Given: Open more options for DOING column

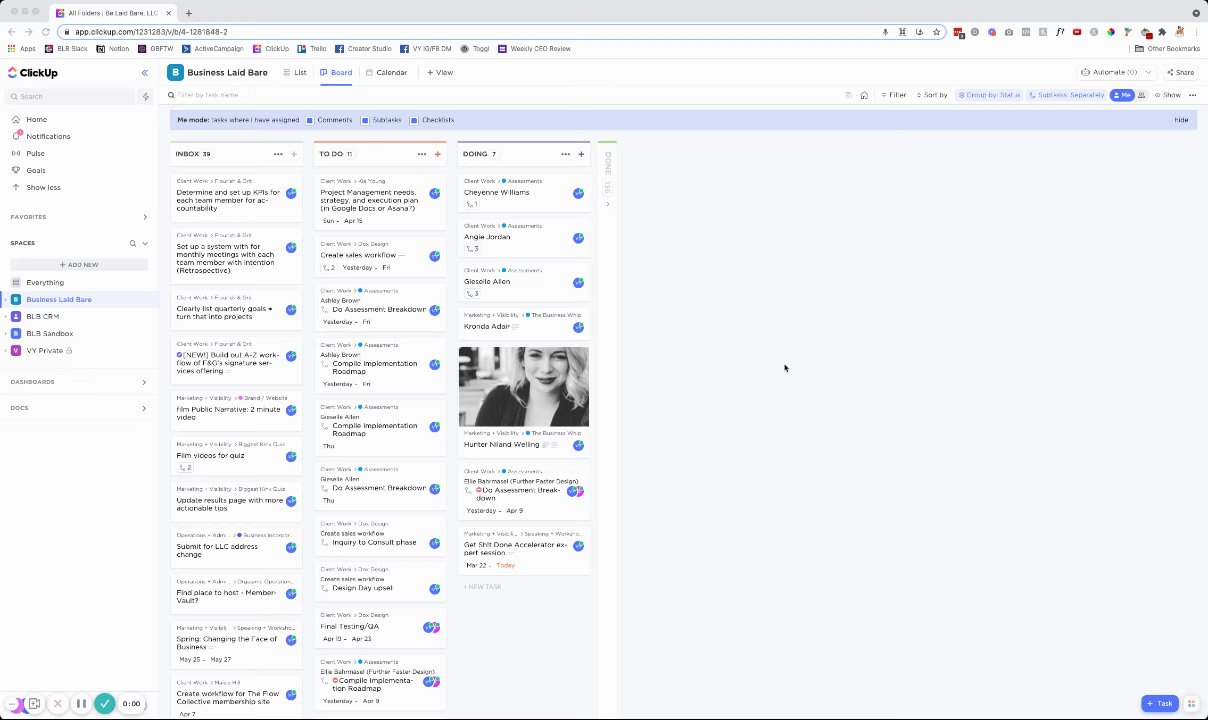Looking at the screenshot, I should (565, 154).
